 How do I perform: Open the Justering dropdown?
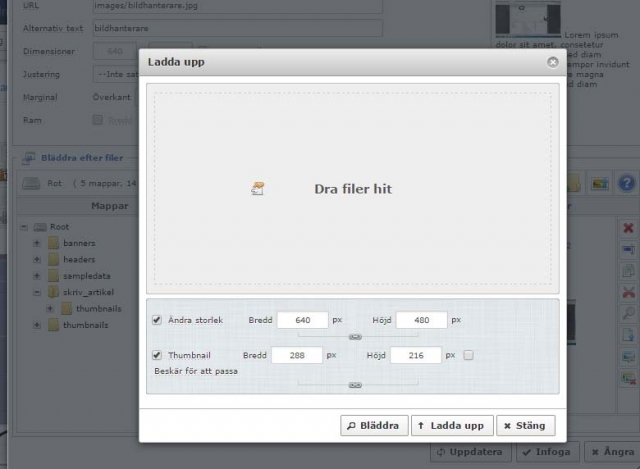click(115, 74)
